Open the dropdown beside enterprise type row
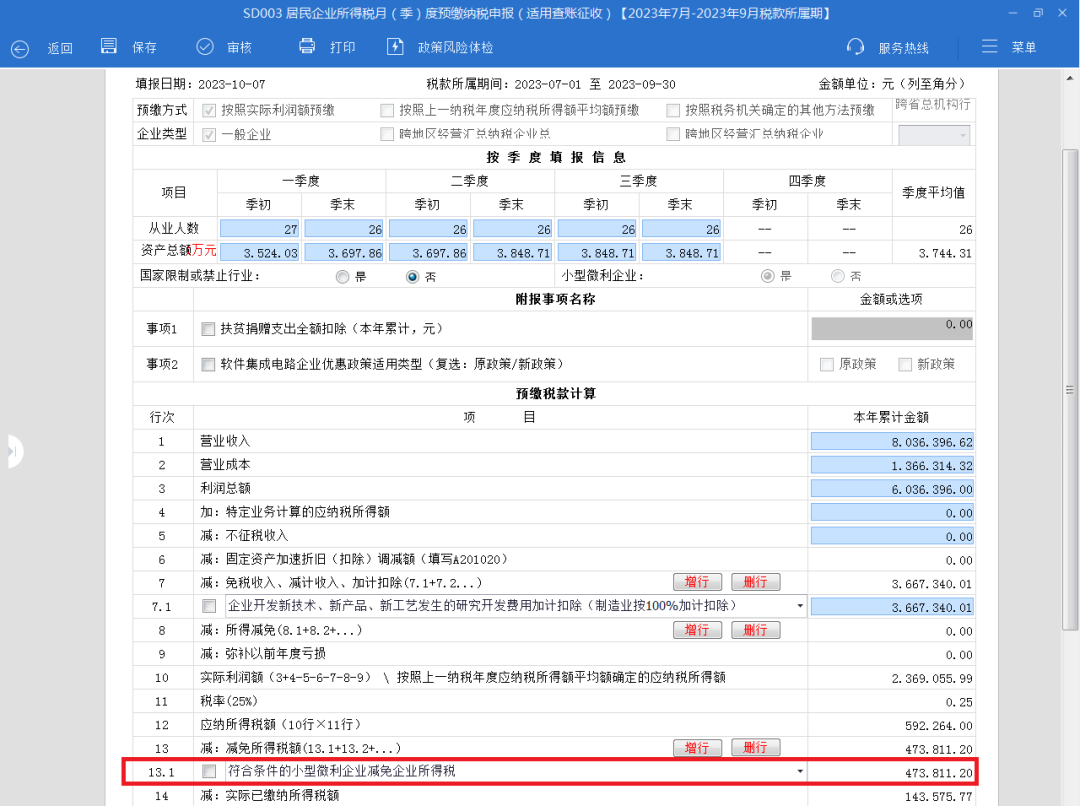Image resolution: width=1080 pixels, height=806 pixels. point(963,135)
